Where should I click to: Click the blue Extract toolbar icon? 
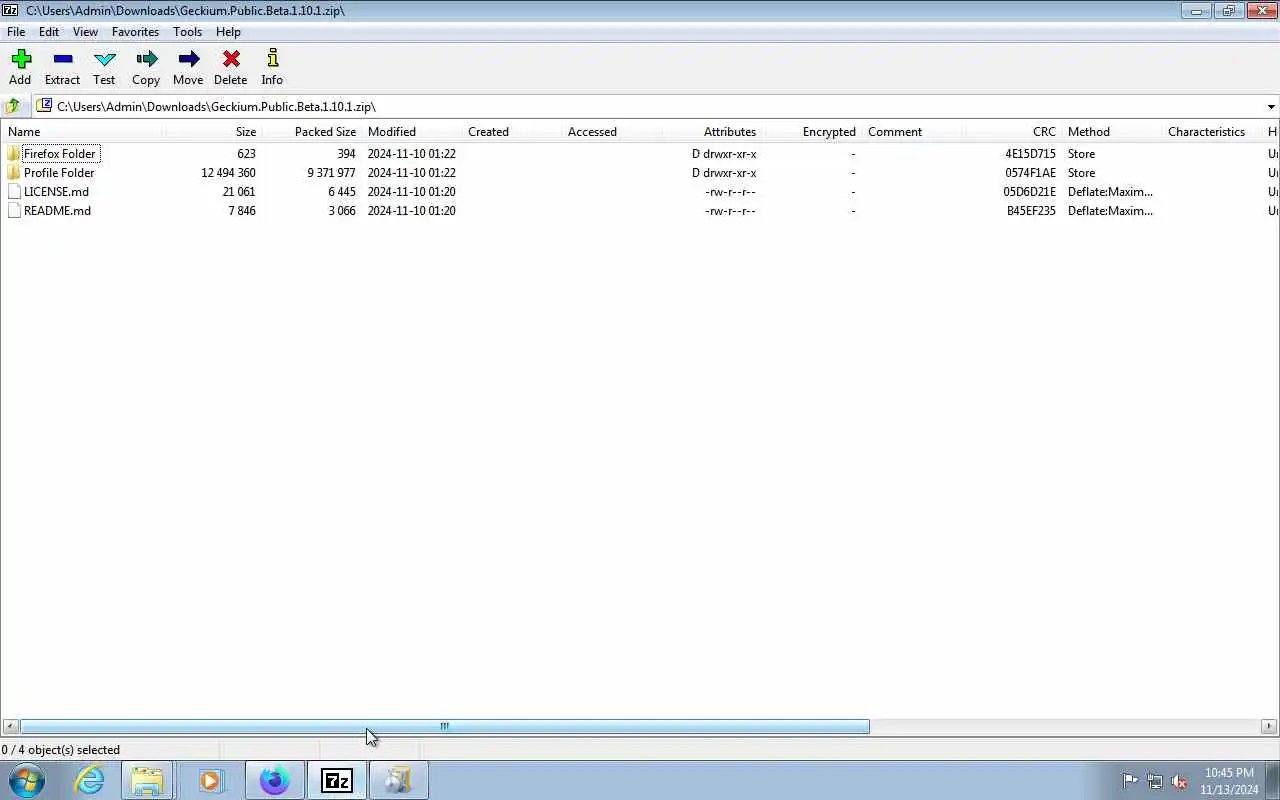(62, 59)
